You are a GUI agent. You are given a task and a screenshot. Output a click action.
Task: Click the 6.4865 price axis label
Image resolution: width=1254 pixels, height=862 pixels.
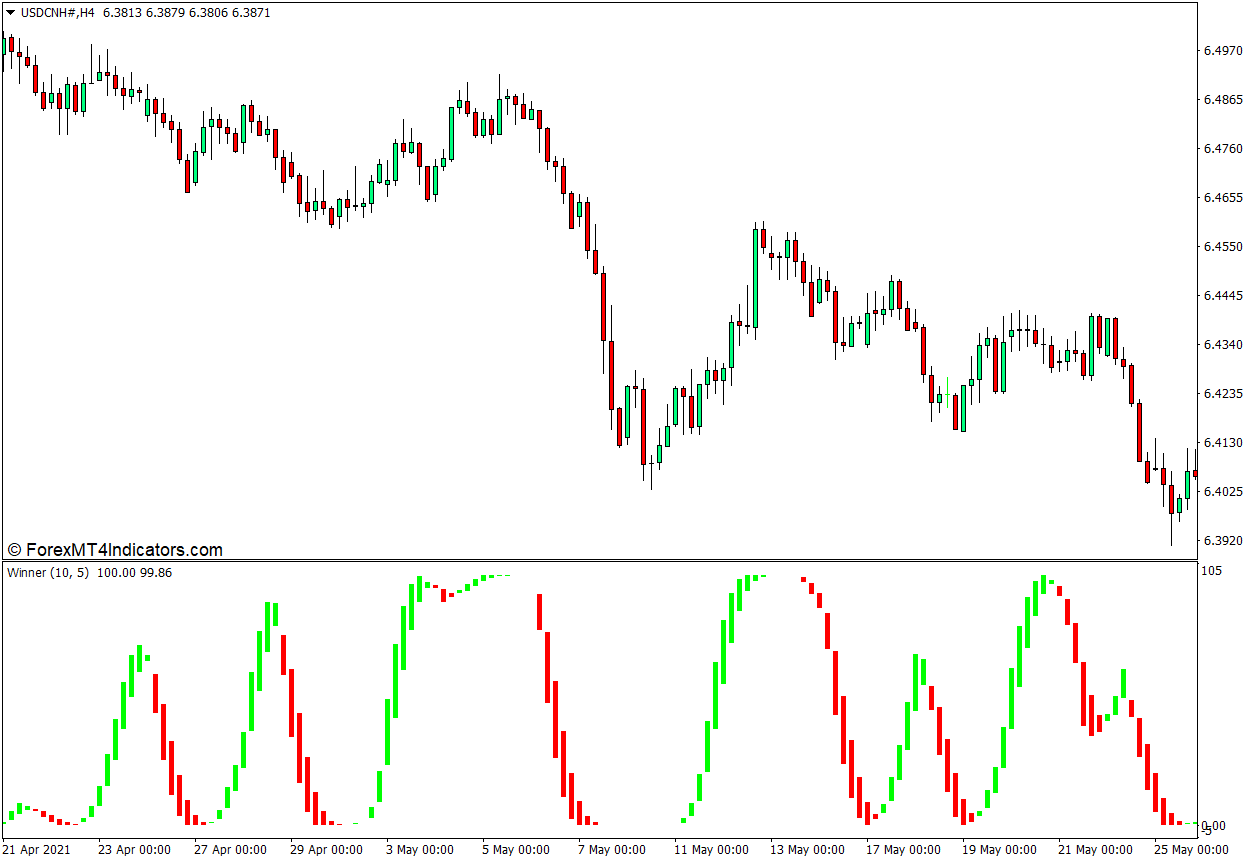(x=1224, y=100)
